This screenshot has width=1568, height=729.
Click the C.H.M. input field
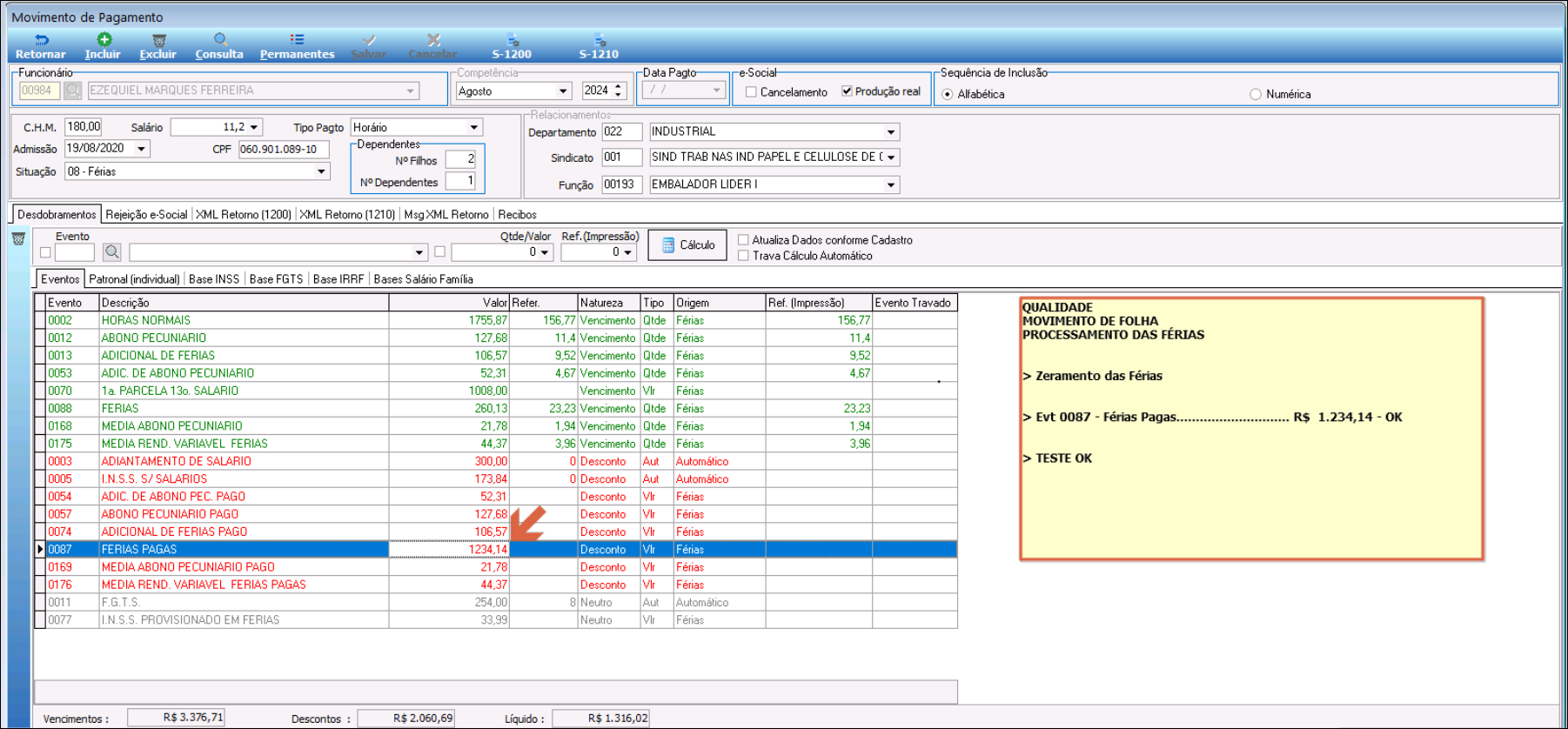[84, 127]
